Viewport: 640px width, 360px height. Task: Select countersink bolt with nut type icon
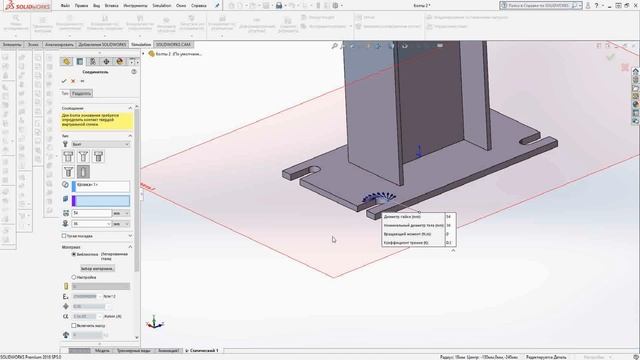(83, 156)
